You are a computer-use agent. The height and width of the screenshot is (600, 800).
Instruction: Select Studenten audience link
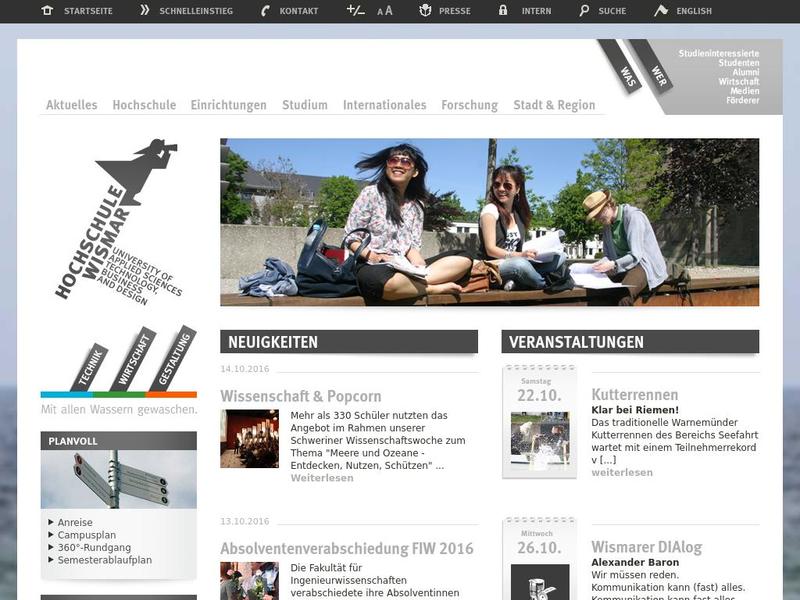coord(739,63)
